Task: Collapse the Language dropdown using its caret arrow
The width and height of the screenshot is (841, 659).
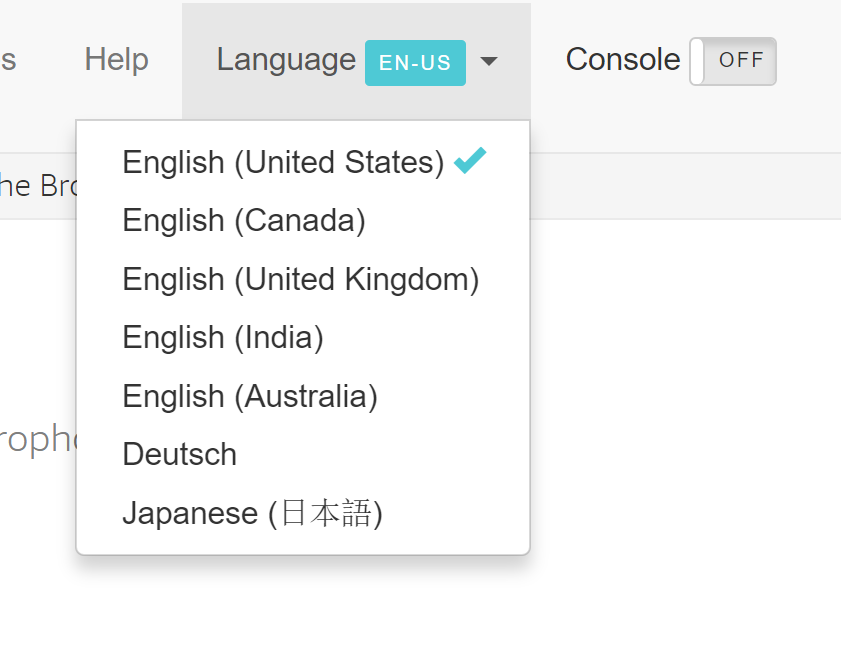Action: [x=488, y=62]
